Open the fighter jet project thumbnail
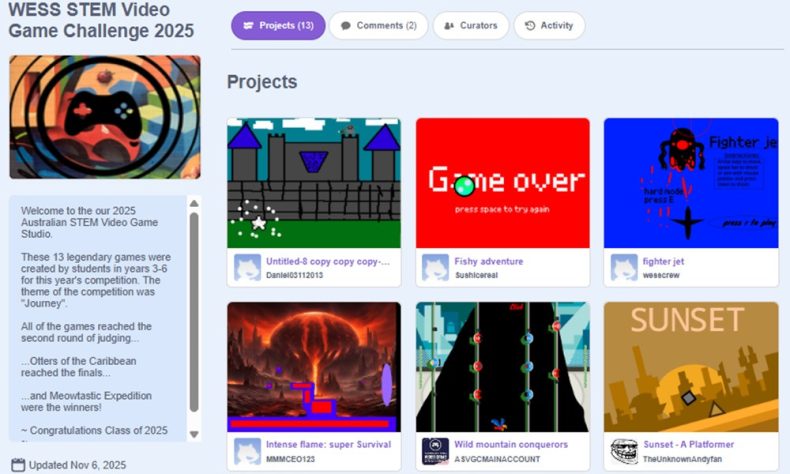The width and height of the screenshot is (790, 474). 691,183
